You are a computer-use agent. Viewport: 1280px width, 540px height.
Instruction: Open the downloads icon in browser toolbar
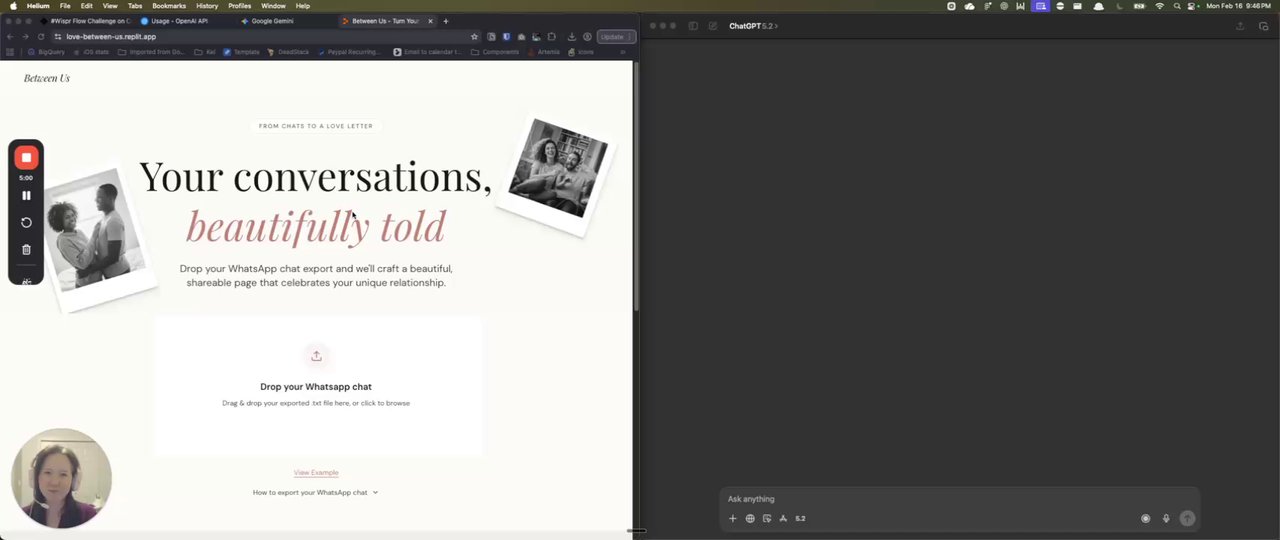pos(571,37)
